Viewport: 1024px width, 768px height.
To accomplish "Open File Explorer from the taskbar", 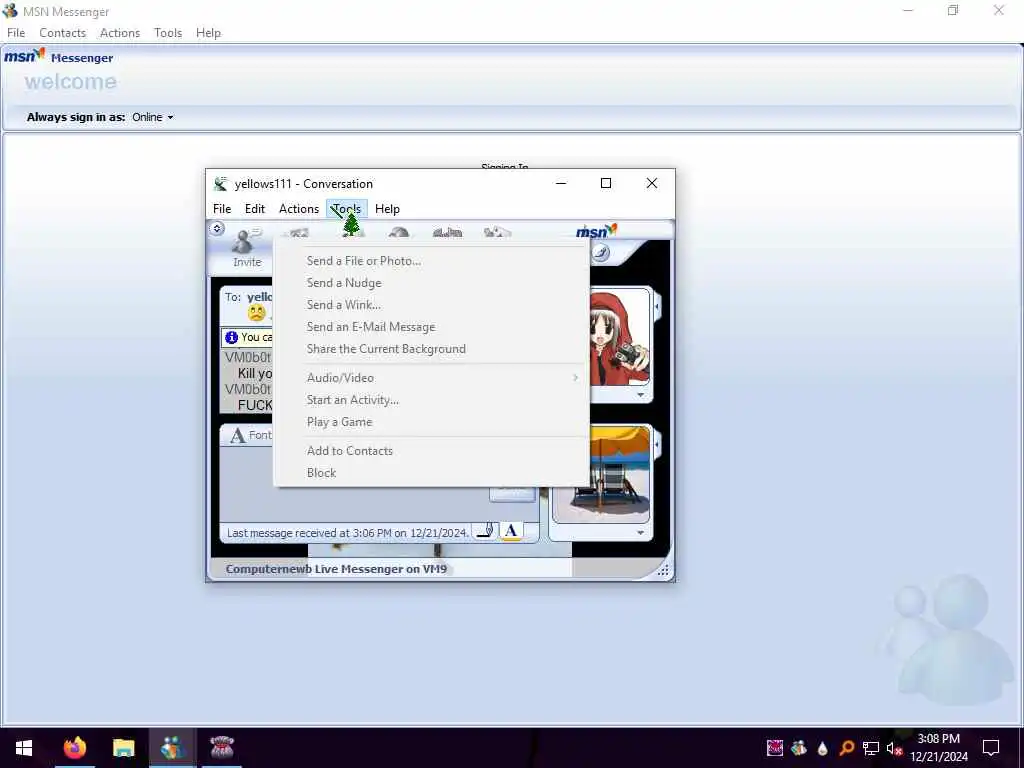I will pos(123,748).
